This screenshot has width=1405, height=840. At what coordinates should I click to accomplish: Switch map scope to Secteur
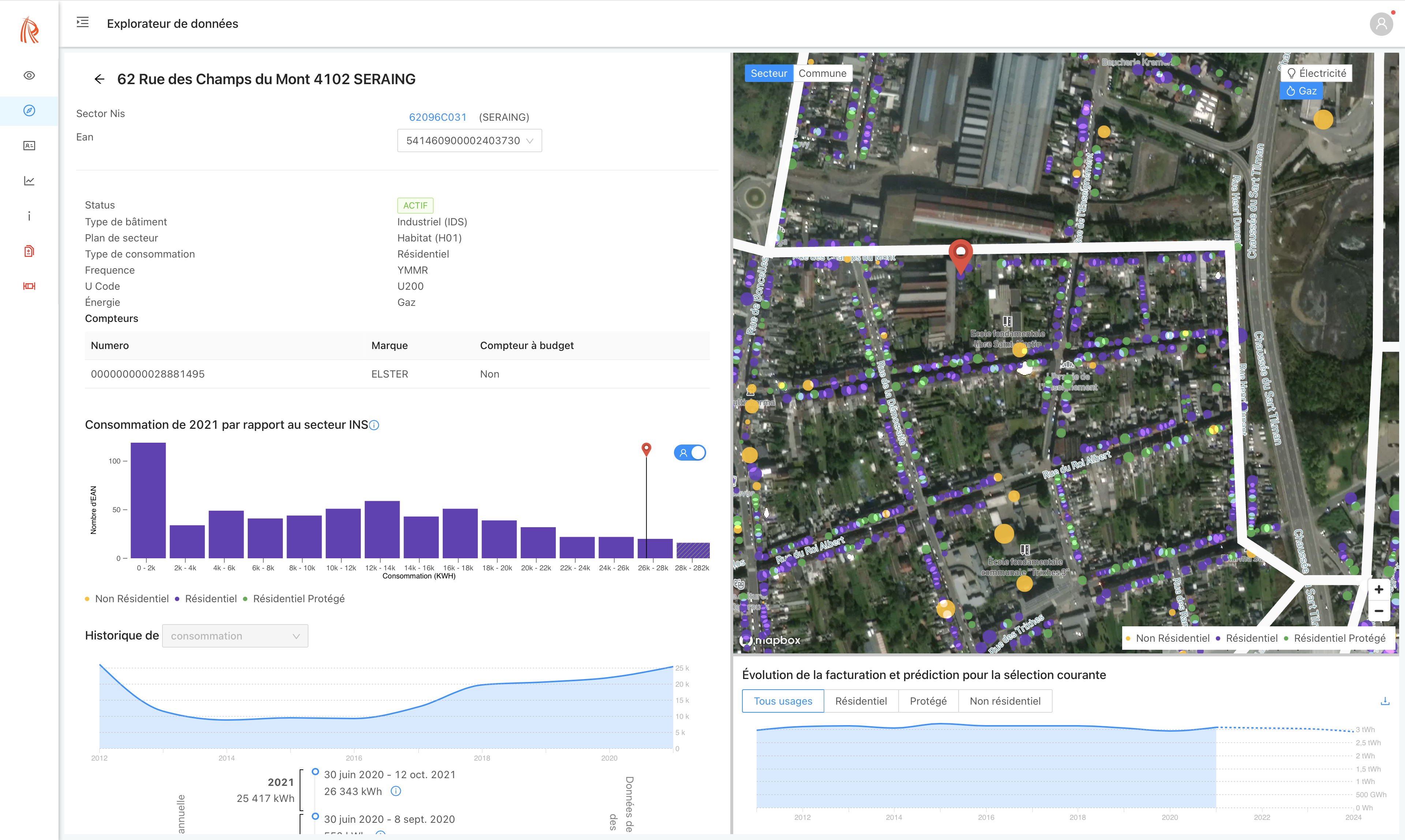click(769, 73)
